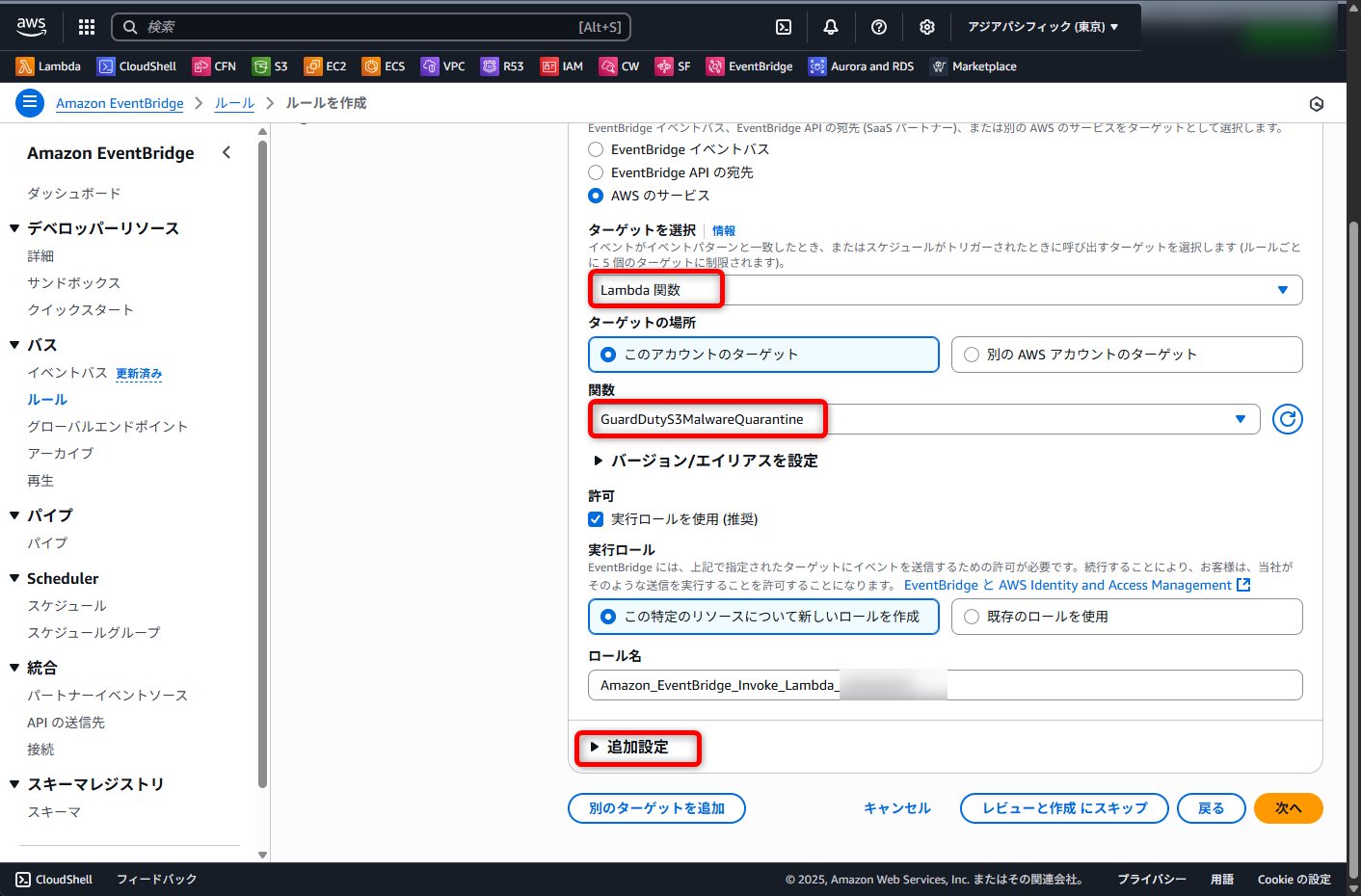Expand バージョン/エイリアスを設定 section

(706, 461)
